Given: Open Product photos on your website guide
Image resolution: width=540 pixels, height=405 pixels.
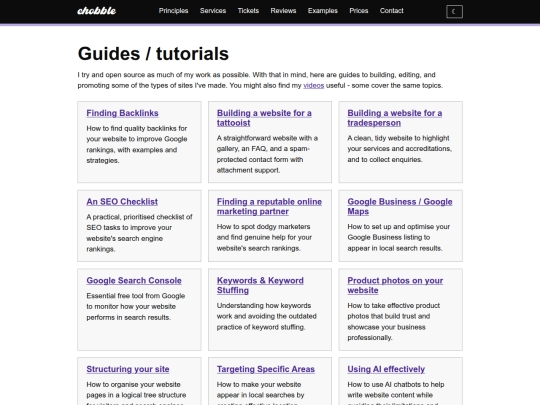Looking at the screenshot, I should tap(395, 285).
